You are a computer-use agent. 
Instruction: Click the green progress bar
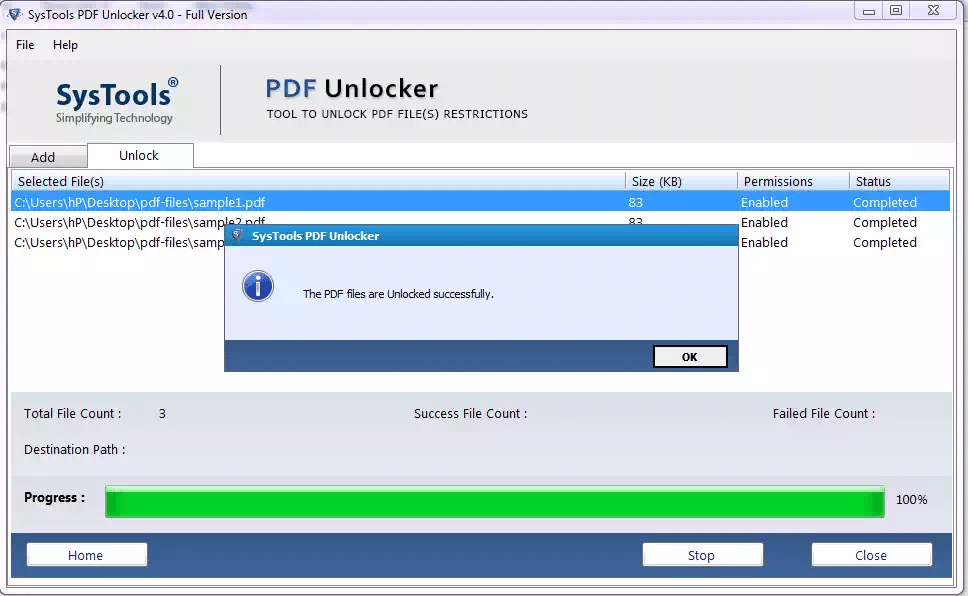pos(494,502)
